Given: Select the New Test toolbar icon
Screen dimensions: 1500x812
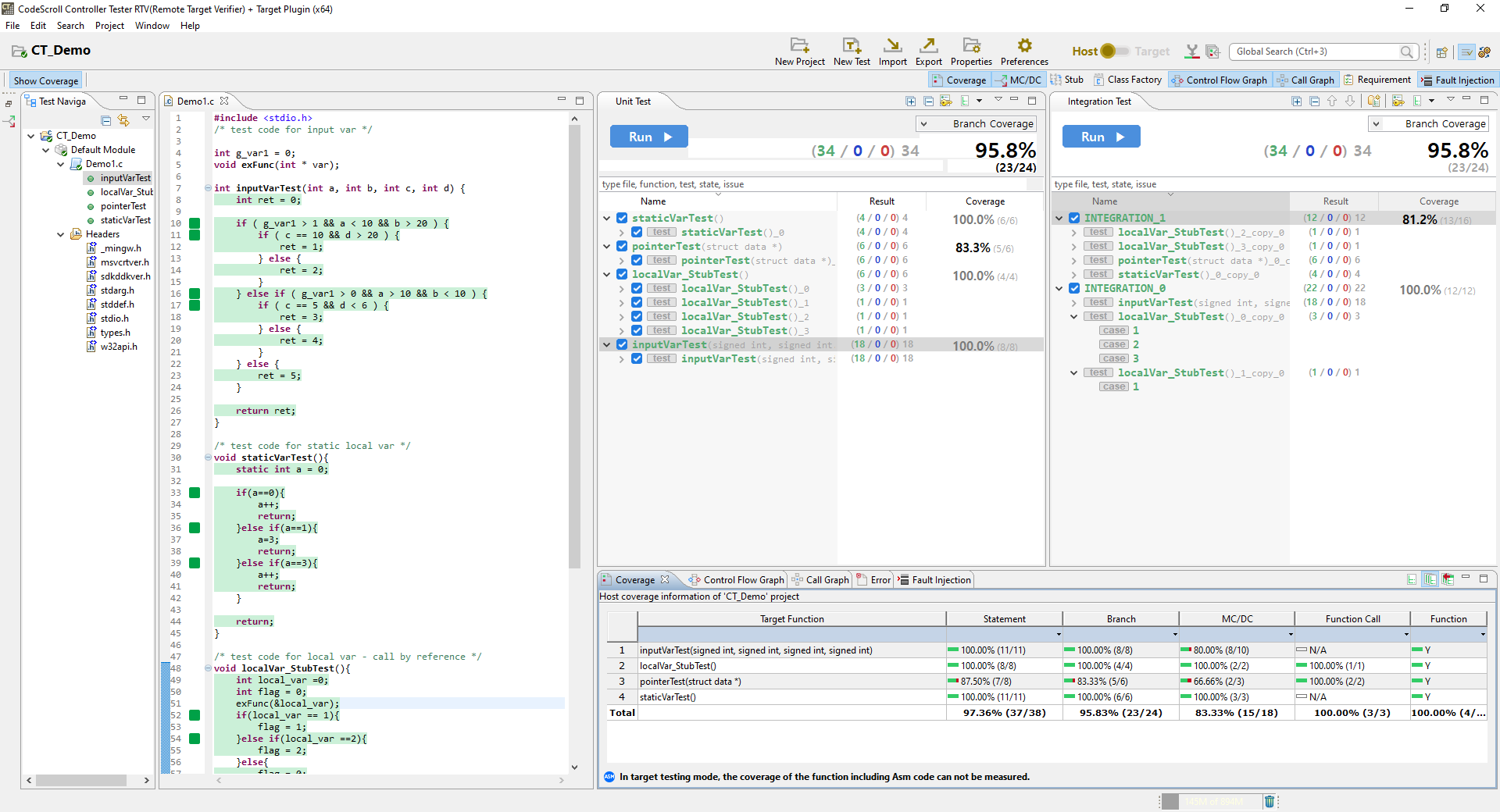Looking at the screenshot, I should point(852,51).
